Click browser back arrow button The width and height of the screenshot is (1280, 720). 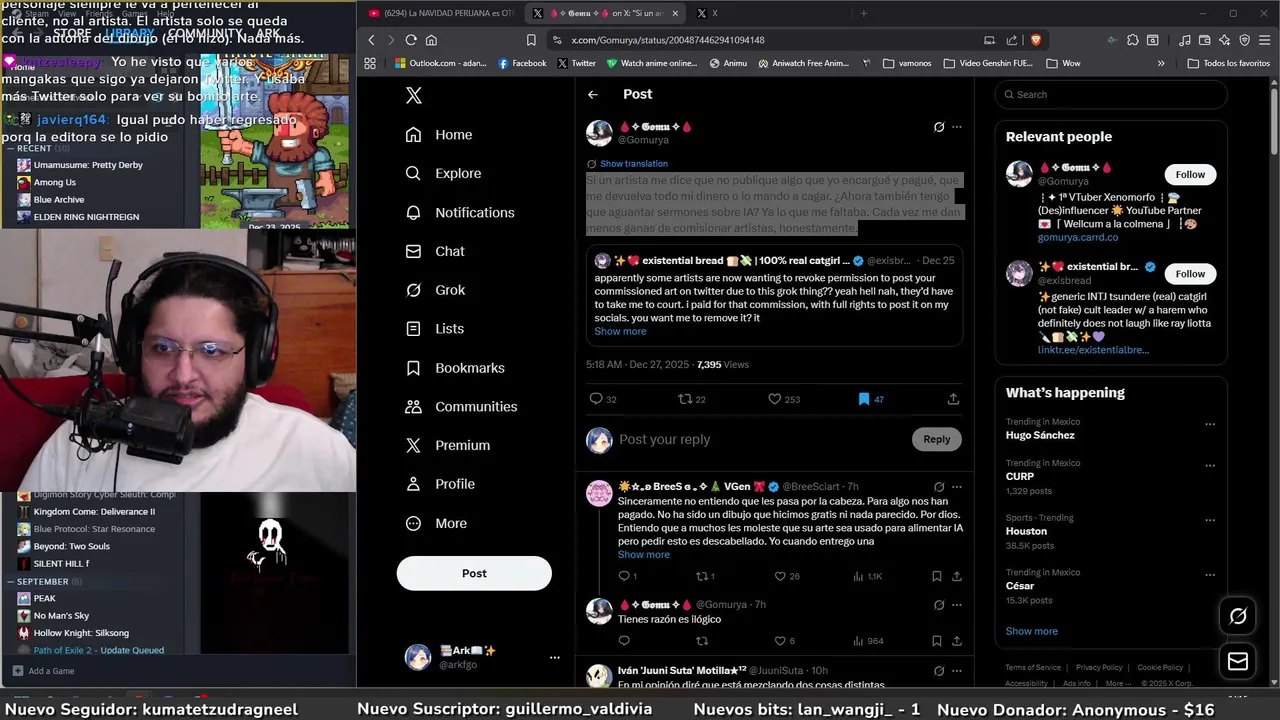coord(371,40)
